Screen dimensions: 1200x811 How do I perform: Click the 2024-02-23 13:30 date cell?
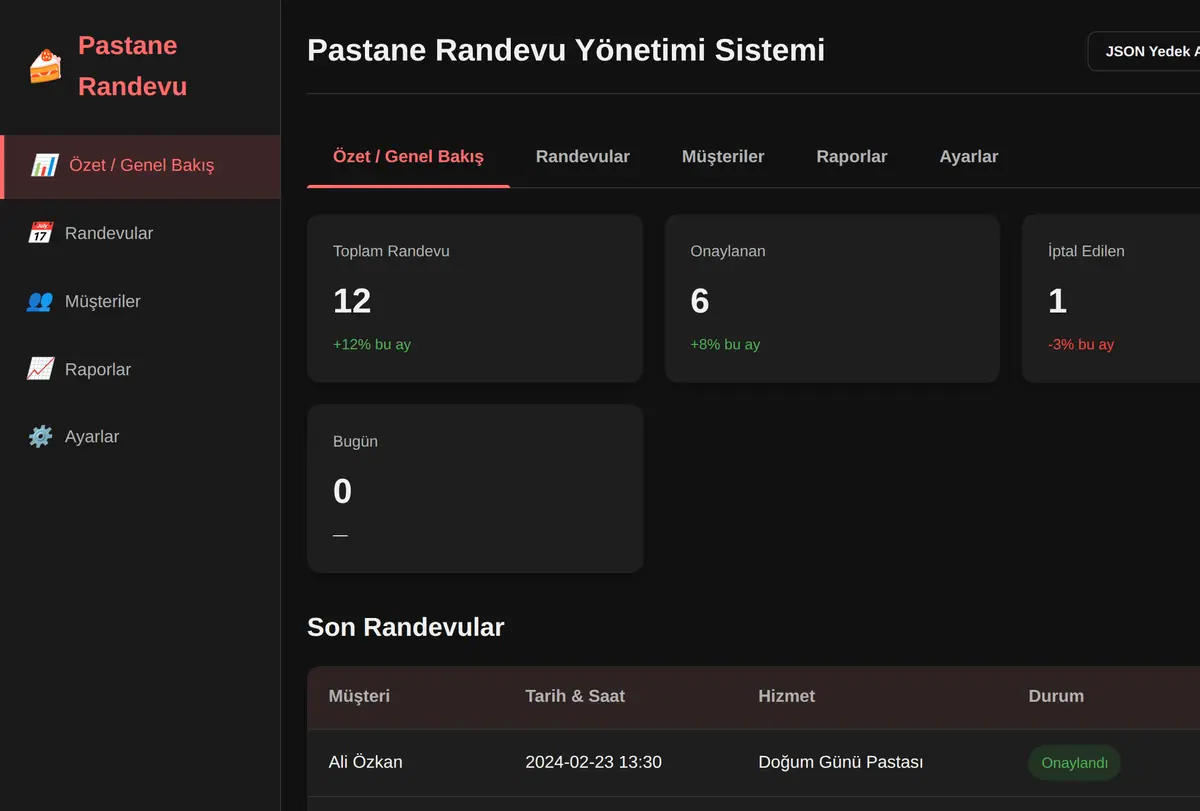[x=593, y=762]
